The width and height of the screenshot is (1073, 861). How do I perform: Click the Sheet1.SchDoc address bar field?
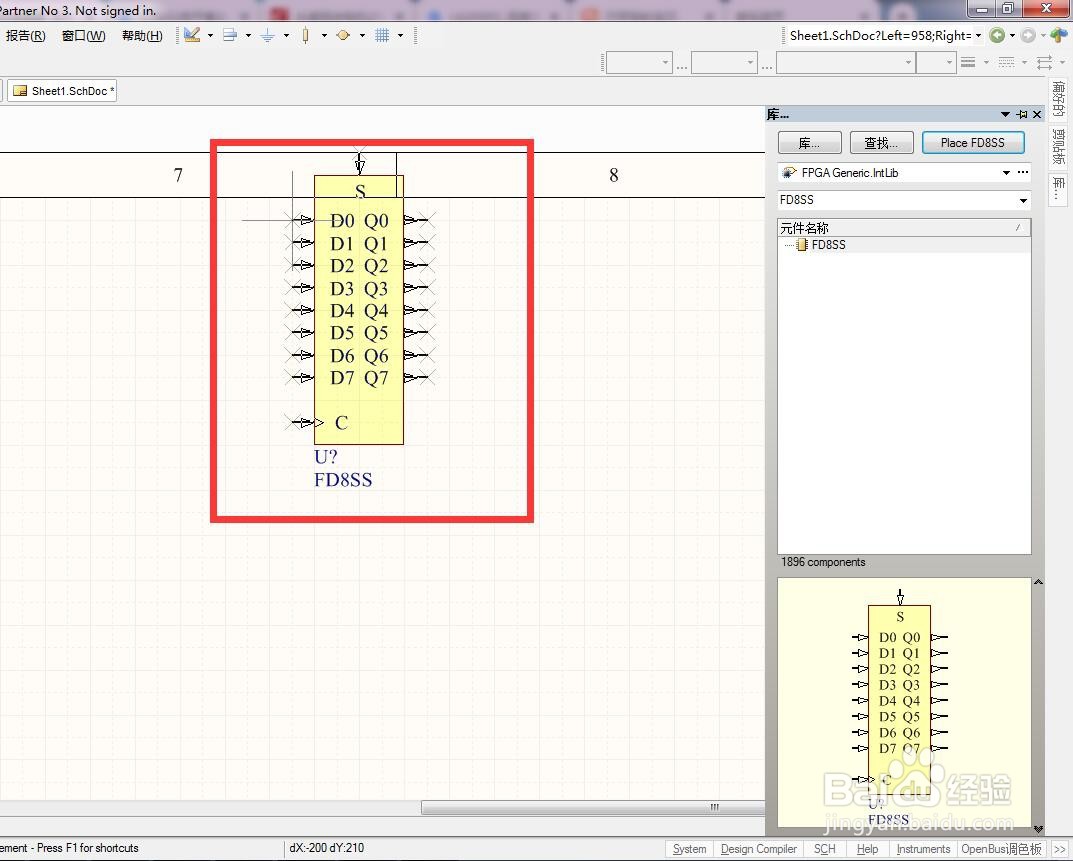click(879, 36)
